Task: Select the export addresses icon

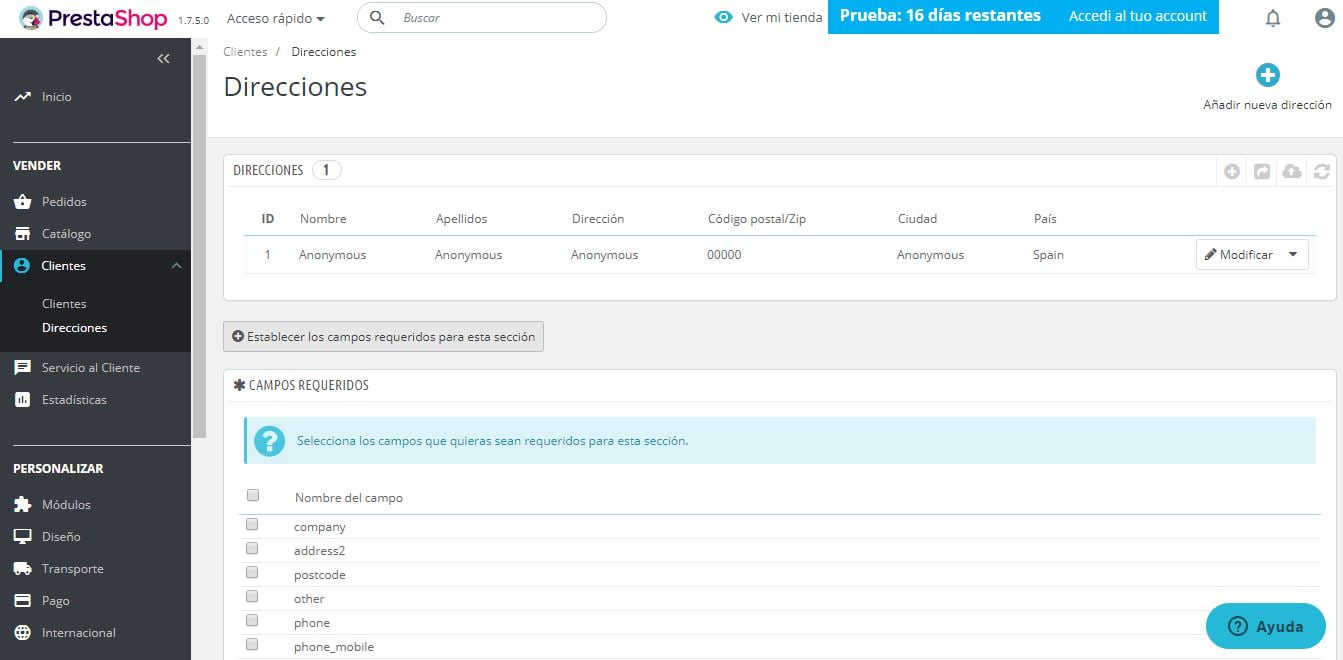Action: click(x=1261, y=170)
